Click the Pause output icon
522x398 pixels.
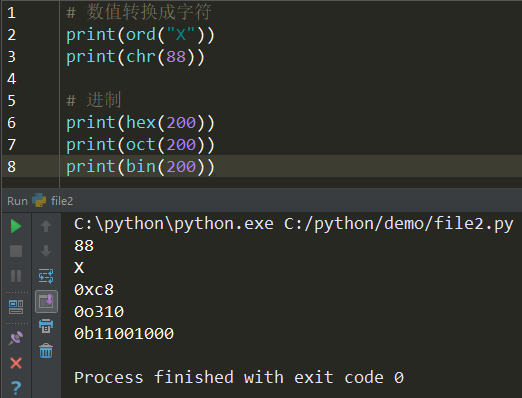coord(16,276)
